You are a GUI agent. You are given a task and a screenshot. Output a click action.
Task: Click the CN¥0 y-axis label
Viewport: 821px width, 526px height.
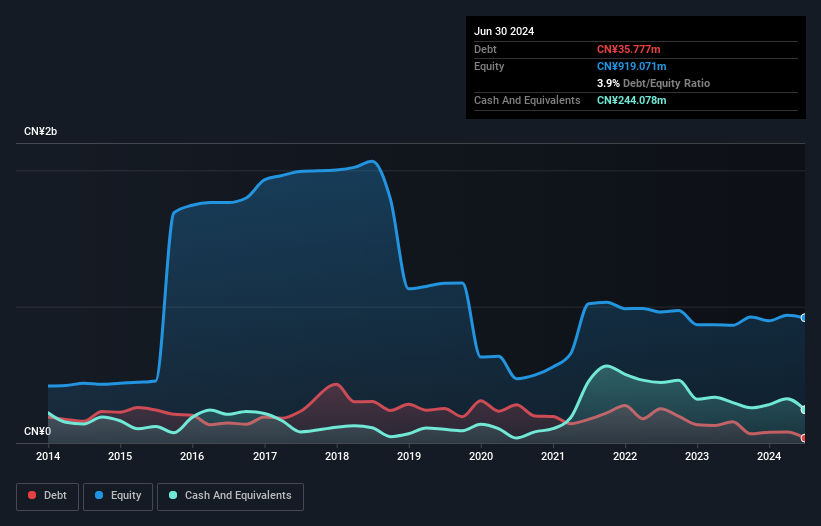tap(37, 431)
